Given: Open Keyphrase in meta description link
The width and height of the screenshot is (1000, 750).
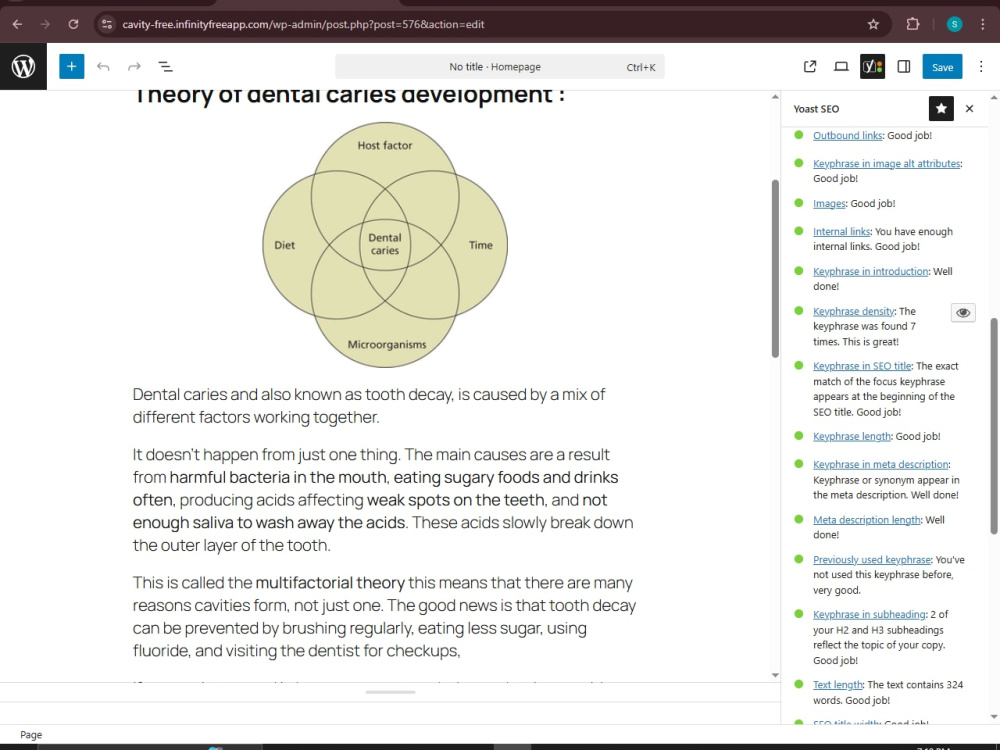Looking at the screenshot, I should pyautogui.click(x=880, y=464).
